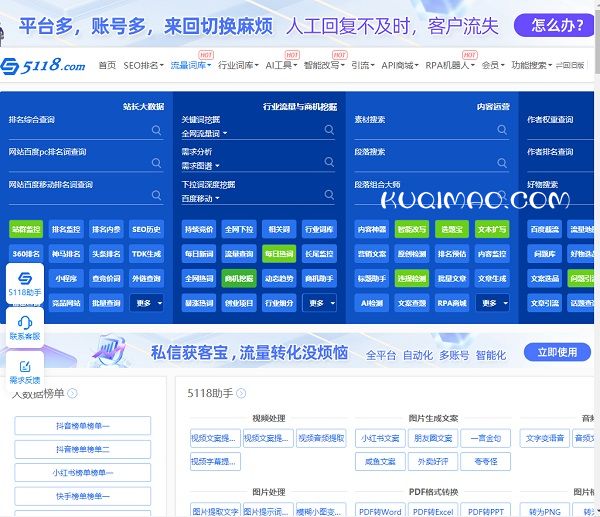
Task: Open the 文字变语音 helper tool
Action: tap(545, 438)
